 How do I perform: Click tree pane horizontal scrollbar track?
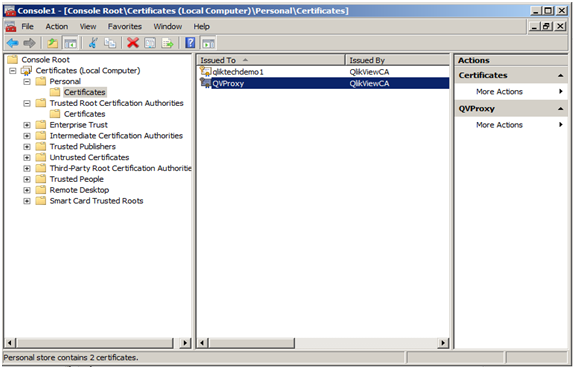click(x=177, y=343)
